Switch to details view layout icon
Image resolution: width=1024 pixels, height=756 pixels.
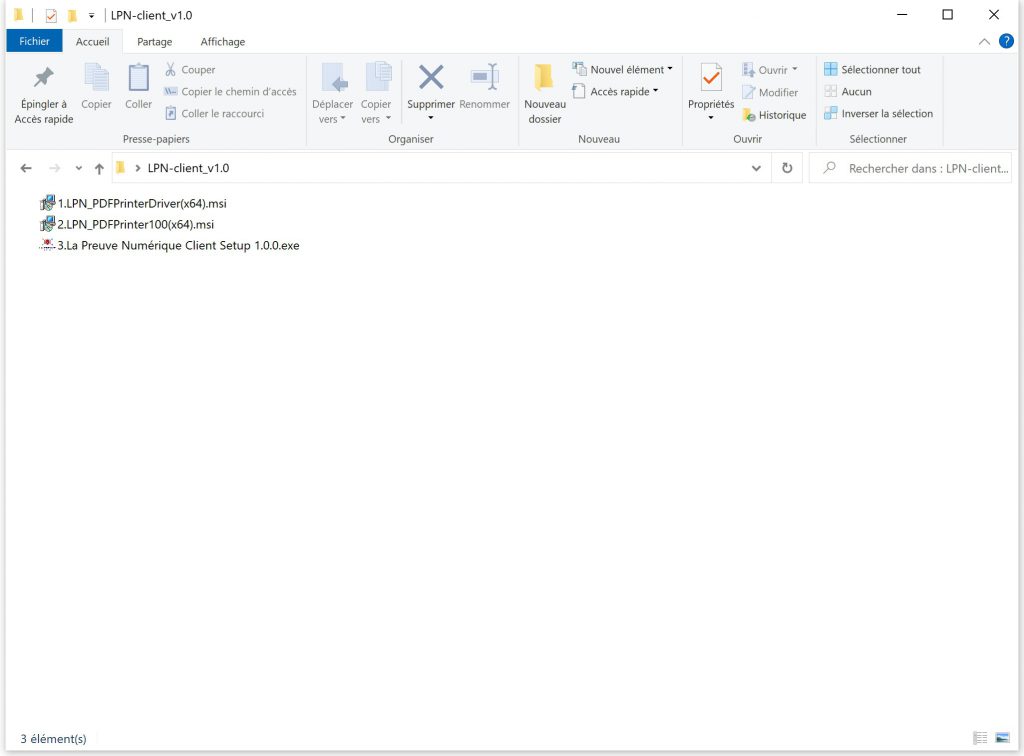pyautogui.click(x=980, y=738)
